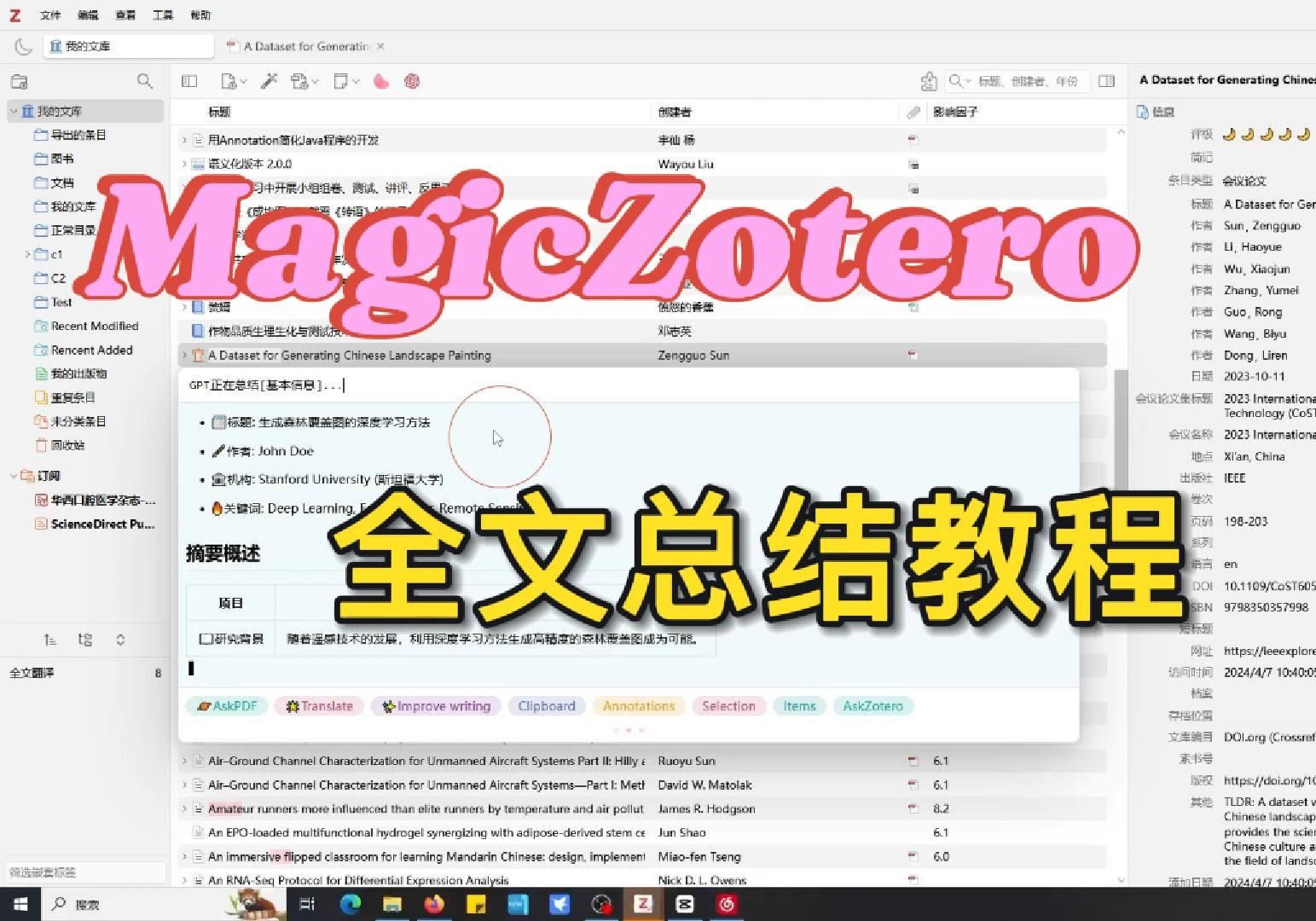Screen dimensions: 1316x921
Task: Click the tag pane collapse/expand arrows icon
Action: pos(120,640)
